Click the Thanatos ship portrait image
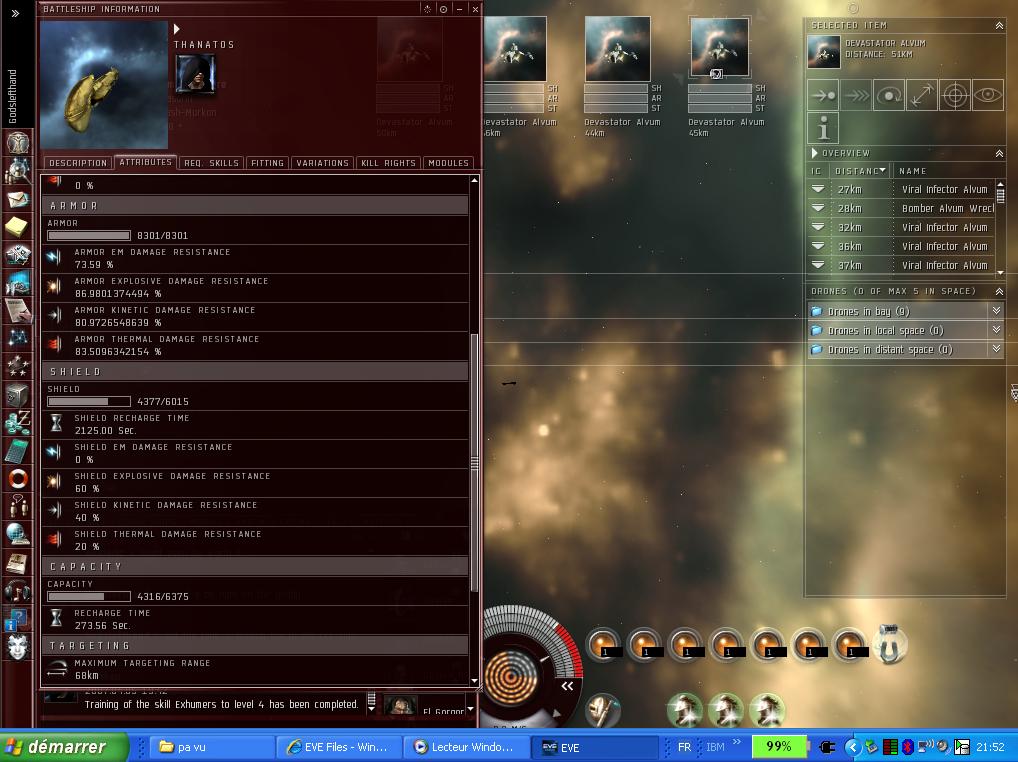The width and height of the screenshot is (1018, 762). click(x=104, y=85)
